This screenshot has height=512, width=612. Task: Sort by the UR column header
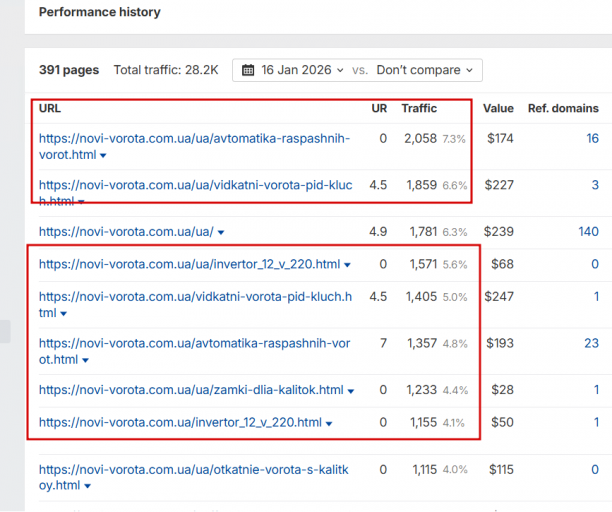(x=379, y=108)
